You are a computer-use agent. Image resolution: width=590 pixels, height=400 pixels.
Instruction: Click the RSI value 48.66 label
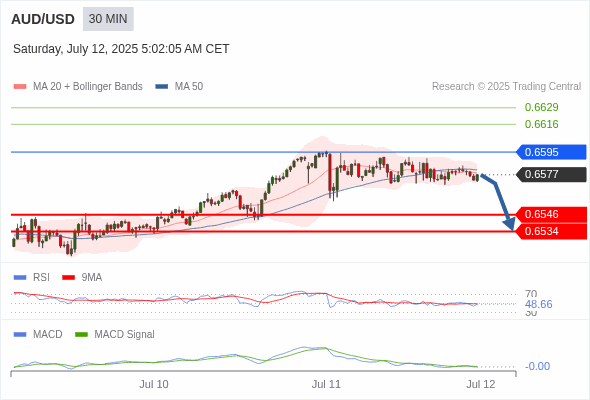tap(538, 304)
